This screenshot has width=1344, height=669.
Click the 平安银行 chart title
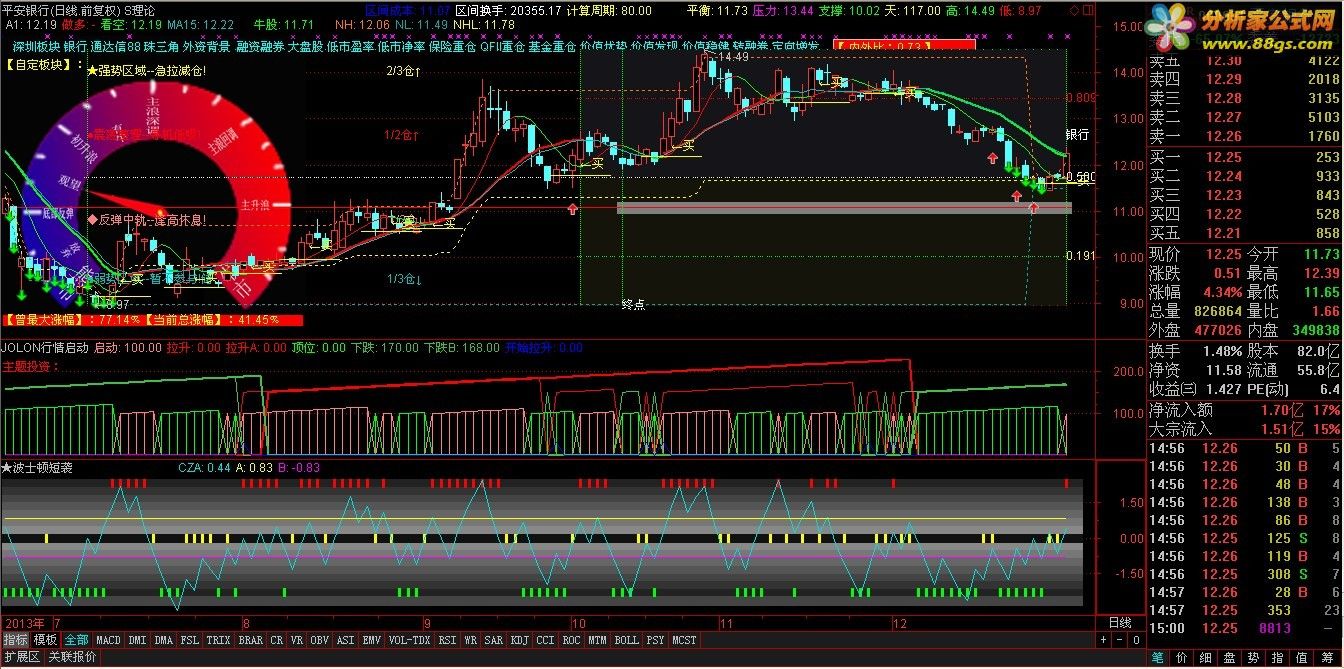(x=25, y=10)
